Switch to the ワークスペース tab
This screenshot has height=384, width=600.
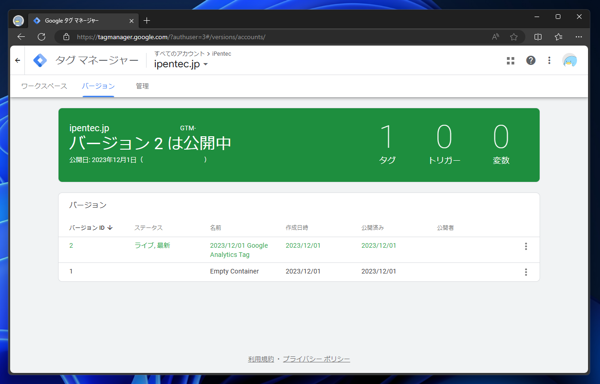tap(44, 86)
